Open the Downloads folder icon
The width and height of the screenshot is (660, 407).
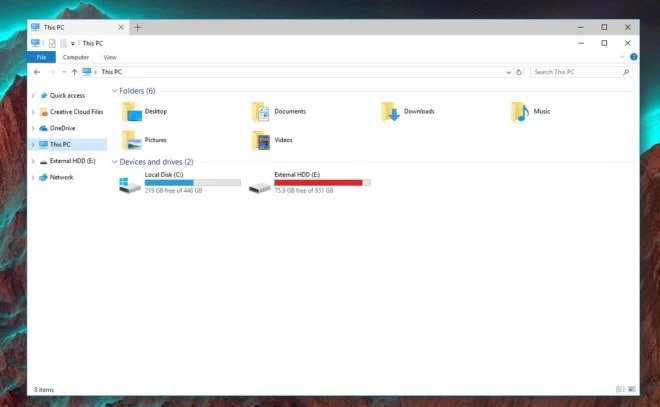pyautogui.click(x=390, y=112)
